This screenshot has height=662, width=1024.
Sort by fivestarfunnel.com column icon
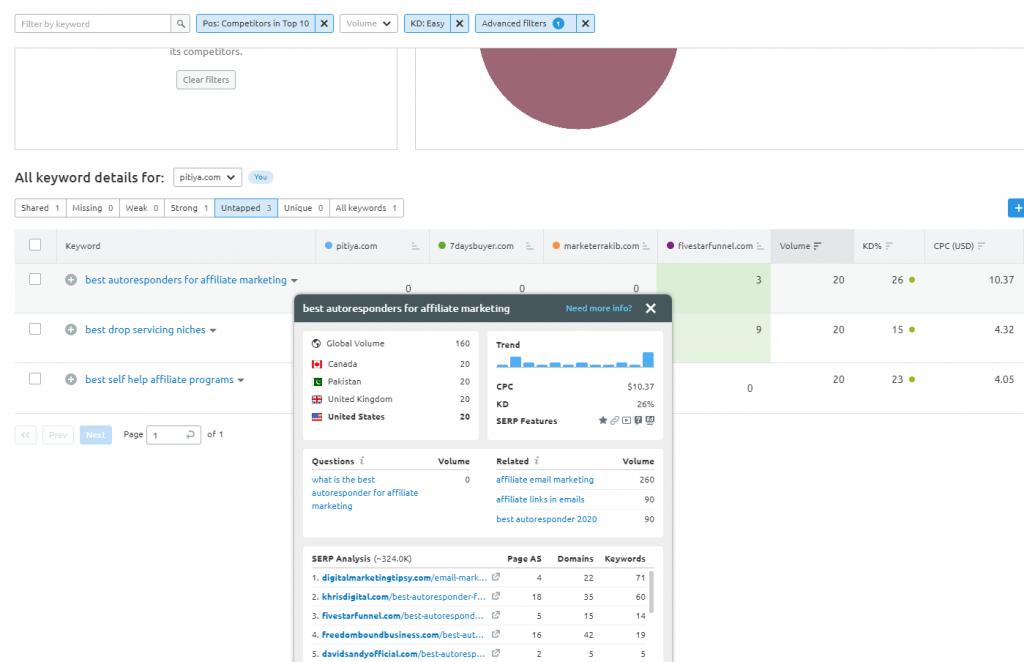pyautogui.click(x=760, y=246)
